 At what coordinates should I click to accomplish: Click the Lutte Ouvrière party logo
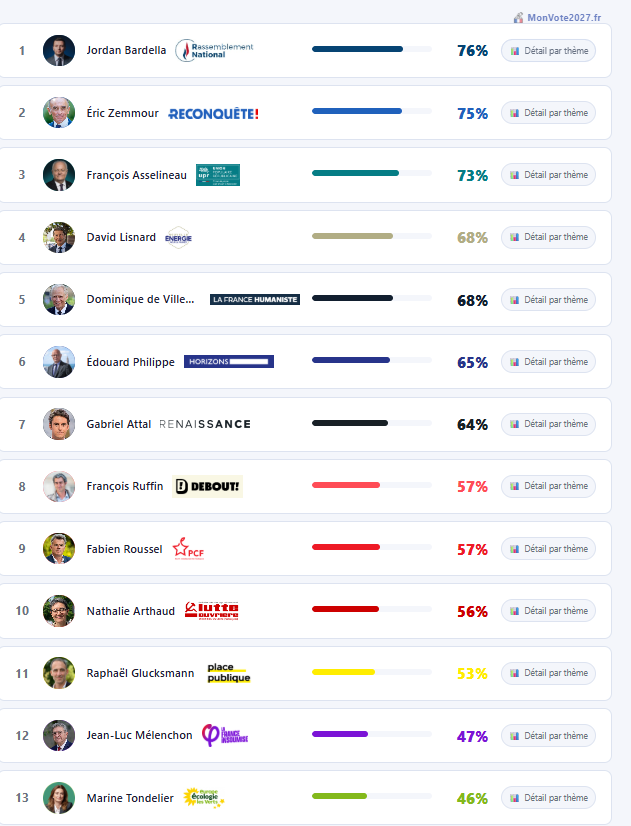pyautogui.click(x=212, y=610)
